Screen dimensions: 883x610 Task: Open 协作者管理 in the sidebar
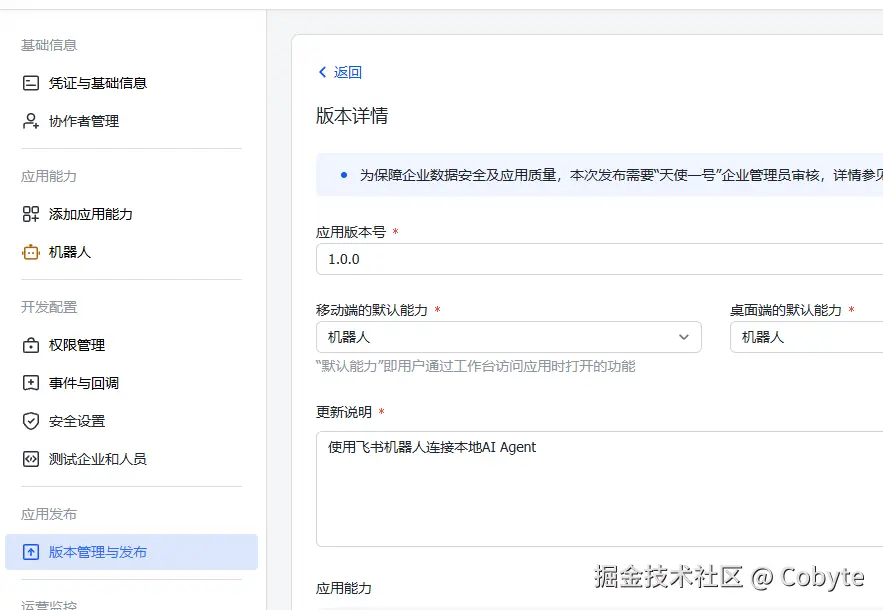[84, 121]
